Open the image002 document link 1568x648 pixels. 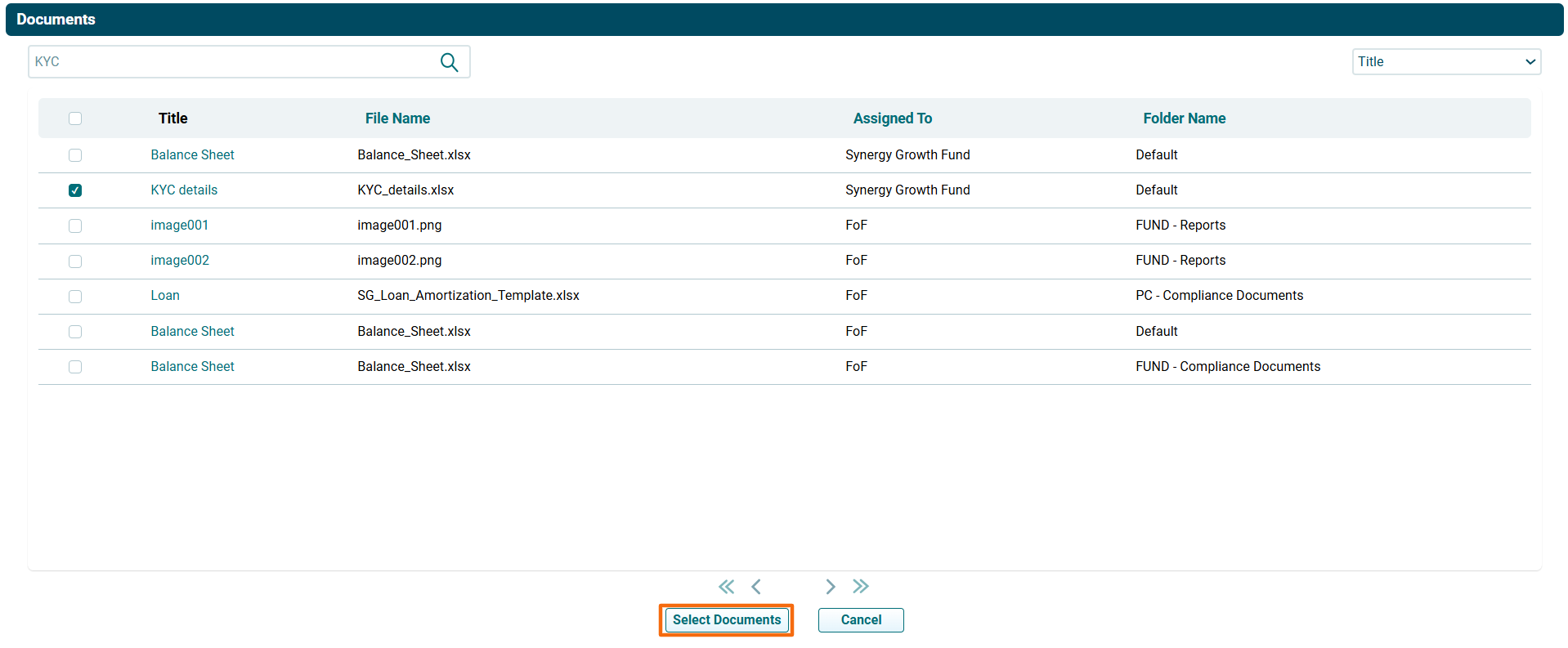[180, 261]
